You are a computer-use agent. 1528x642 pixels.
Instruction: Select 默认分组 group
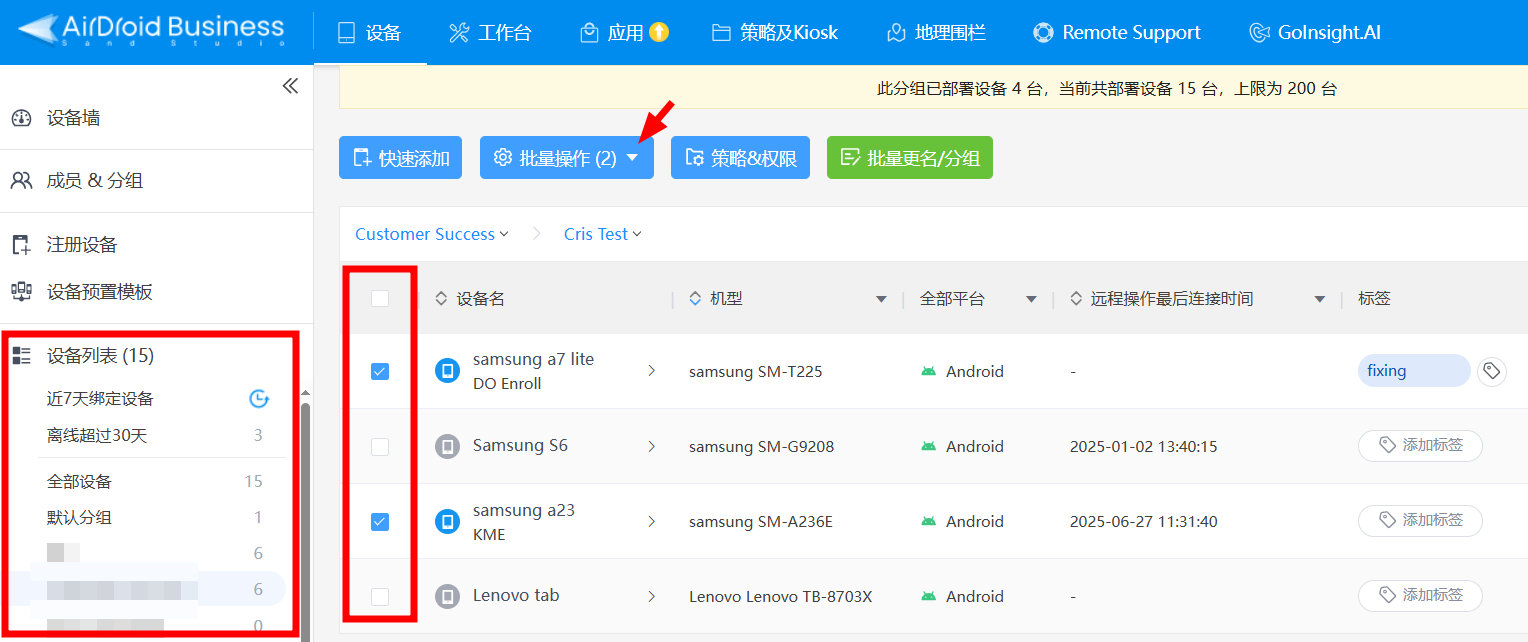coord(79,518)
